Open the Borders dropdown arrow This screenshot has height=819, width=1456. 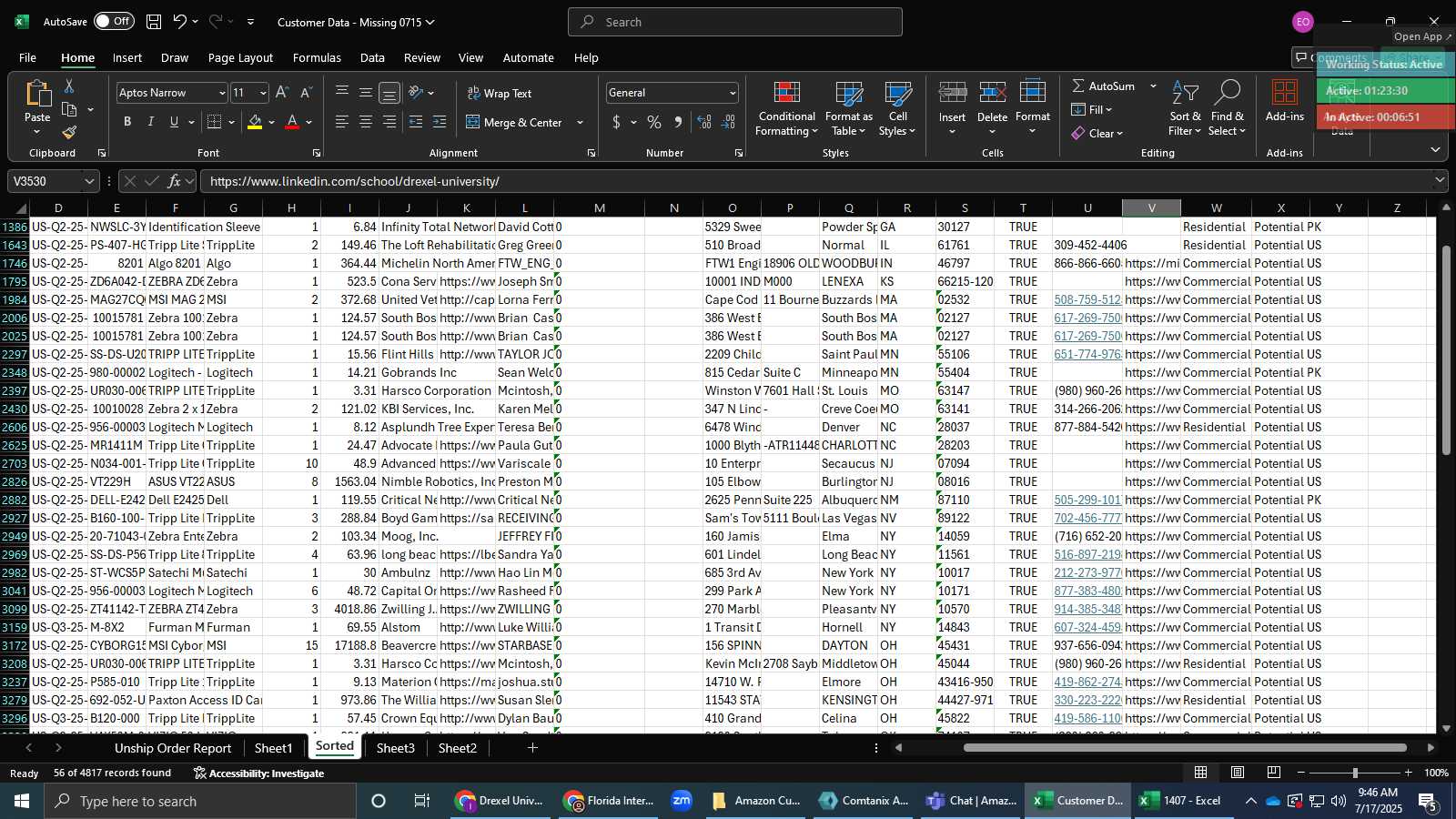(231, 122)
